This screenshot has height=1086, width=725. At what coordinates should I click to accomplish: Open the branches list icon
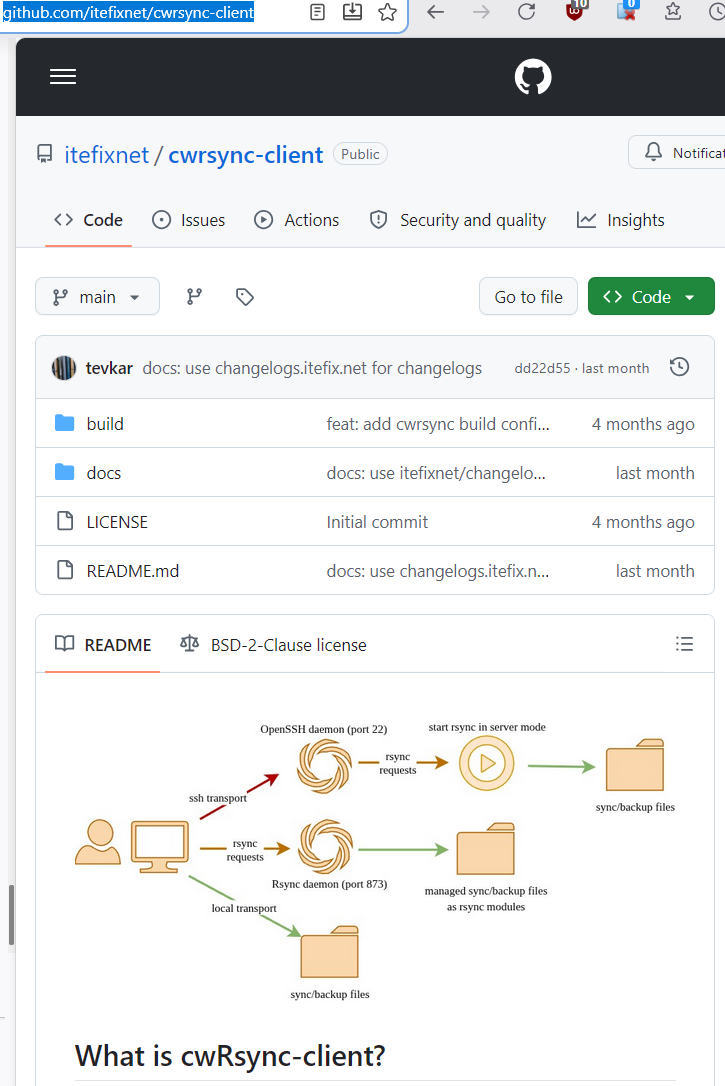(196, 296)
